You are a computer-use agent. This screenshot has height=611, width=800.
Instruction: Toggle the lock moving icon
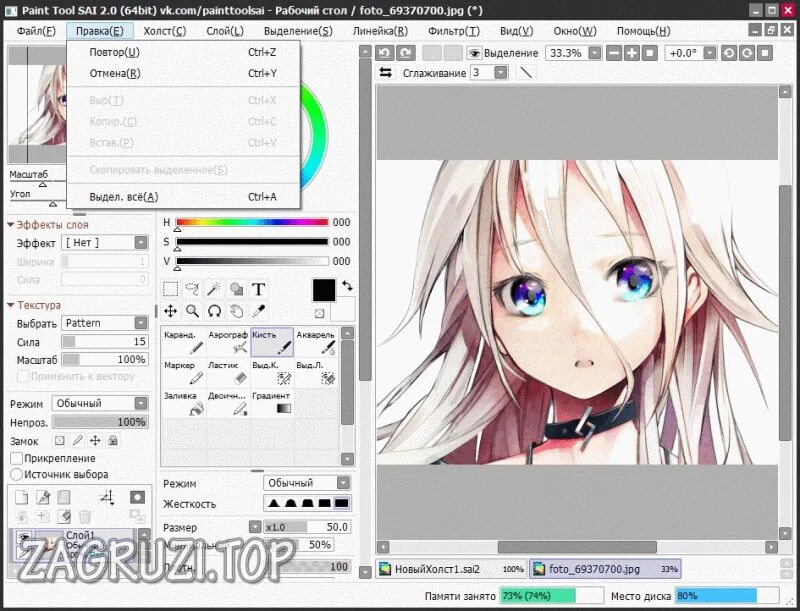pos(95,441)
